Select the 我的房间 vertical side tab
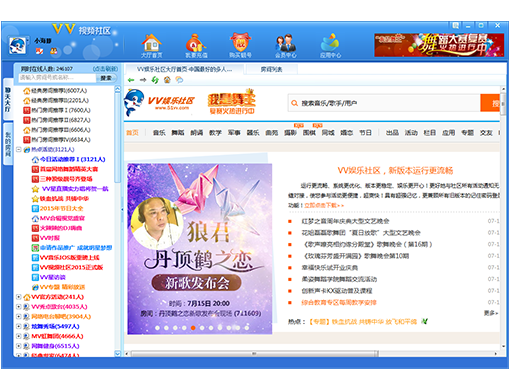The height and width of the screenshot is (390, 510). pos(8,144)
